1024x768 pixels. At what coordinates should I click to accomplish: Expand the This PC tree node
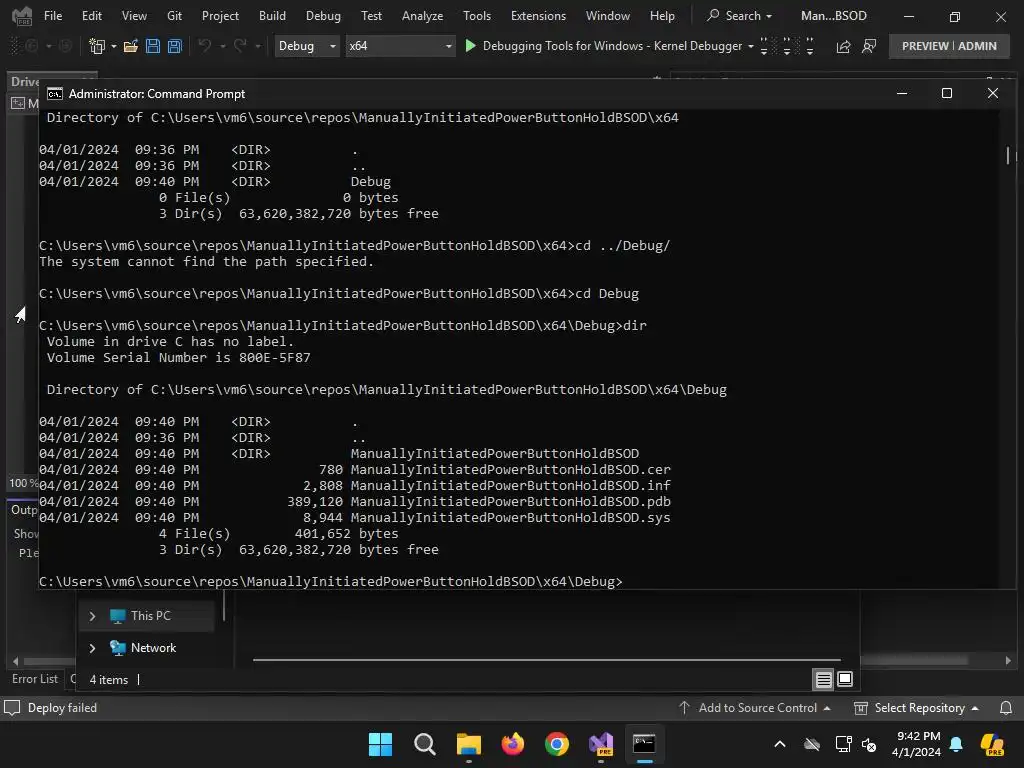point(92,616)
